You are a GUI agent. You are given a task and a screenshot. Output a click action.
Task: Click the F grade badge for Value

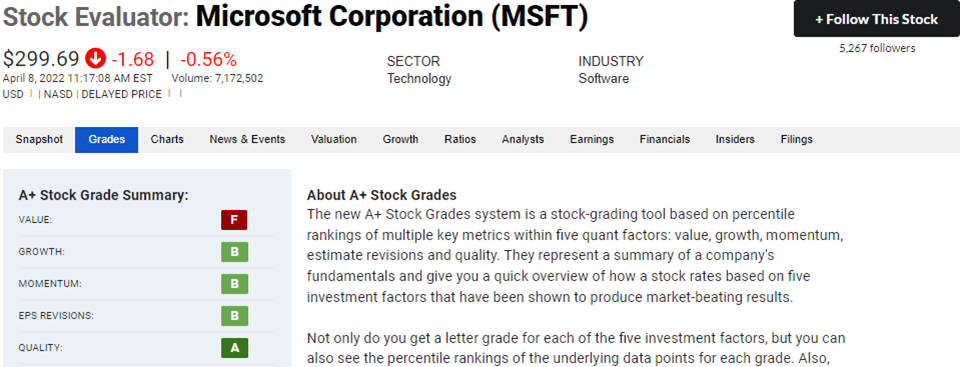coord(234,220)
